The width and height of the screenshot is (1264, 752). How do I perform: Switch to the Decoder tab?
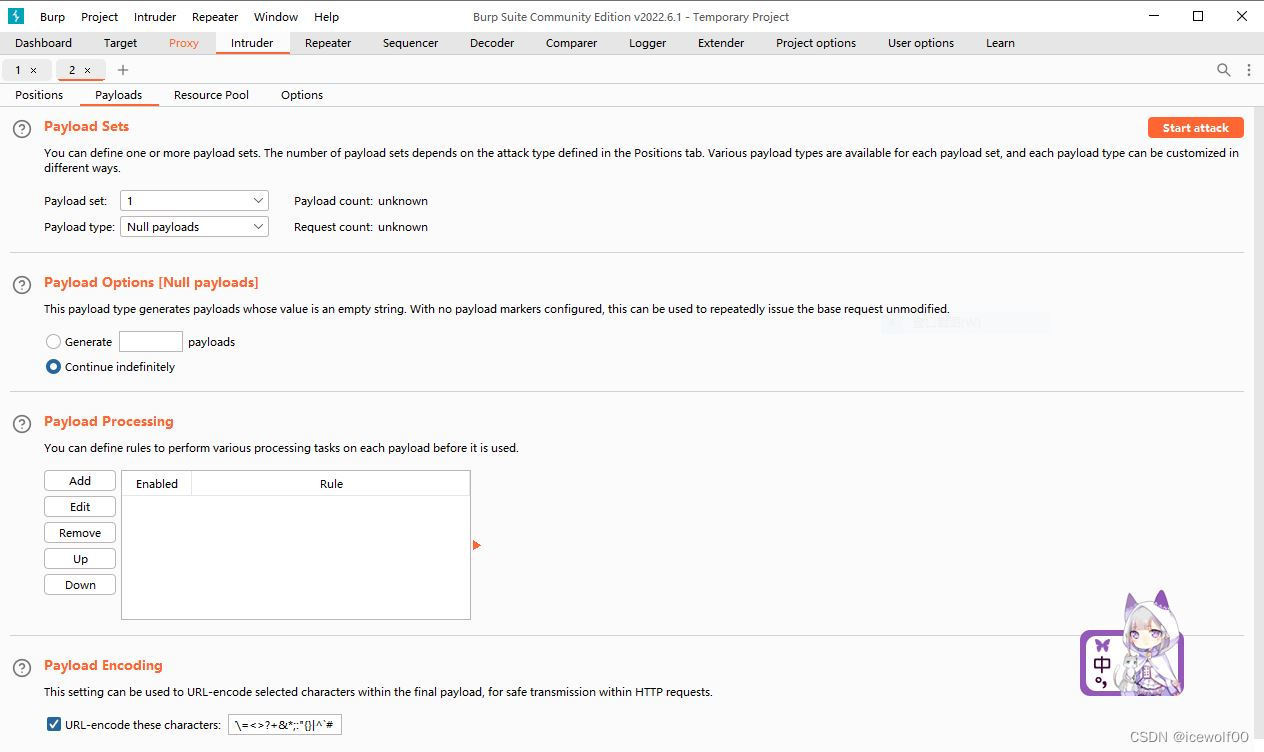(x=492, y=43)
